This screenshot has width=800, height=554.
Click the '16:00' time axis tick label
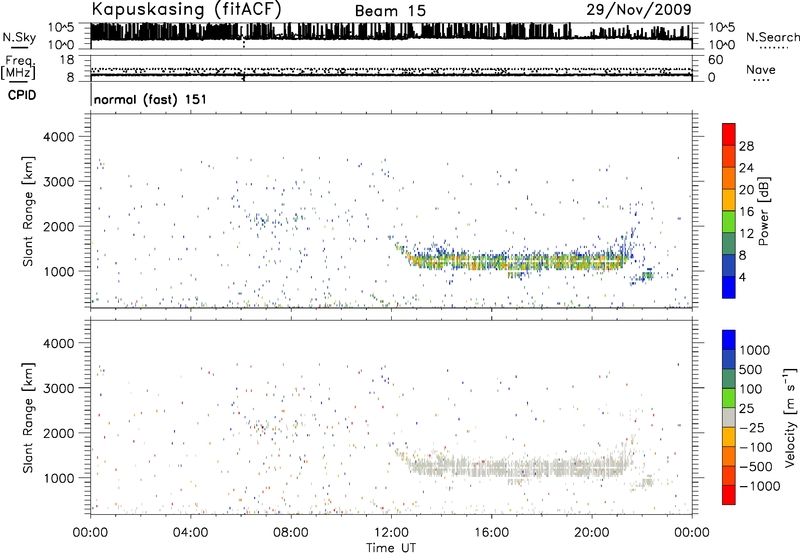pyautogui.click(x=491, y=533)
